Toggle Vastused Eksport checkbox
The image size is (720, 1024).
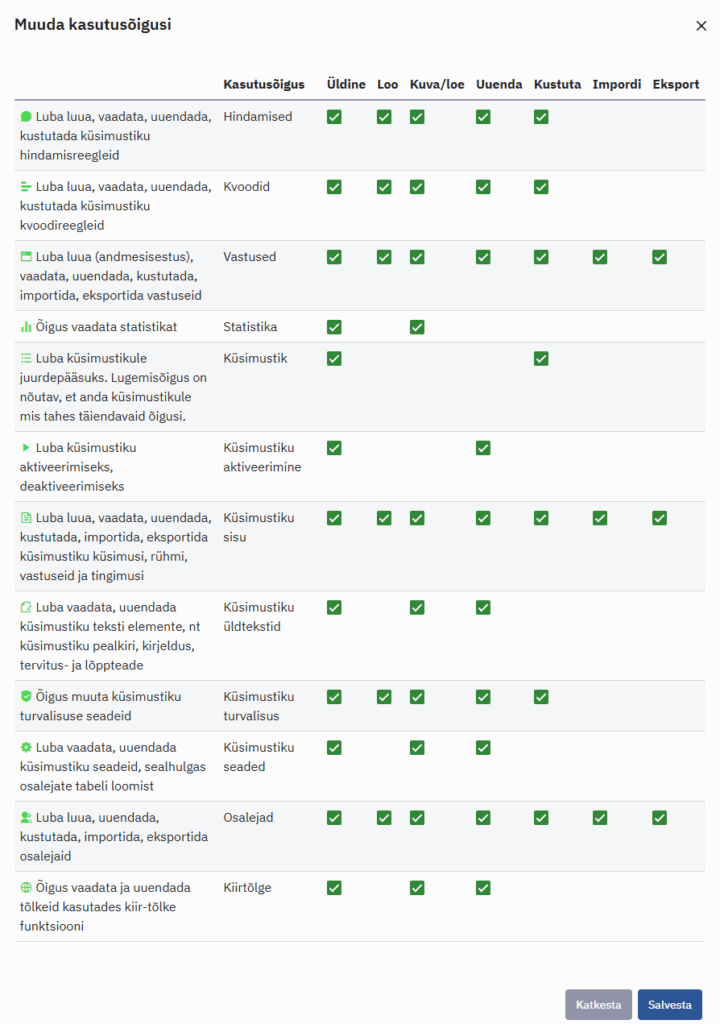659,257
